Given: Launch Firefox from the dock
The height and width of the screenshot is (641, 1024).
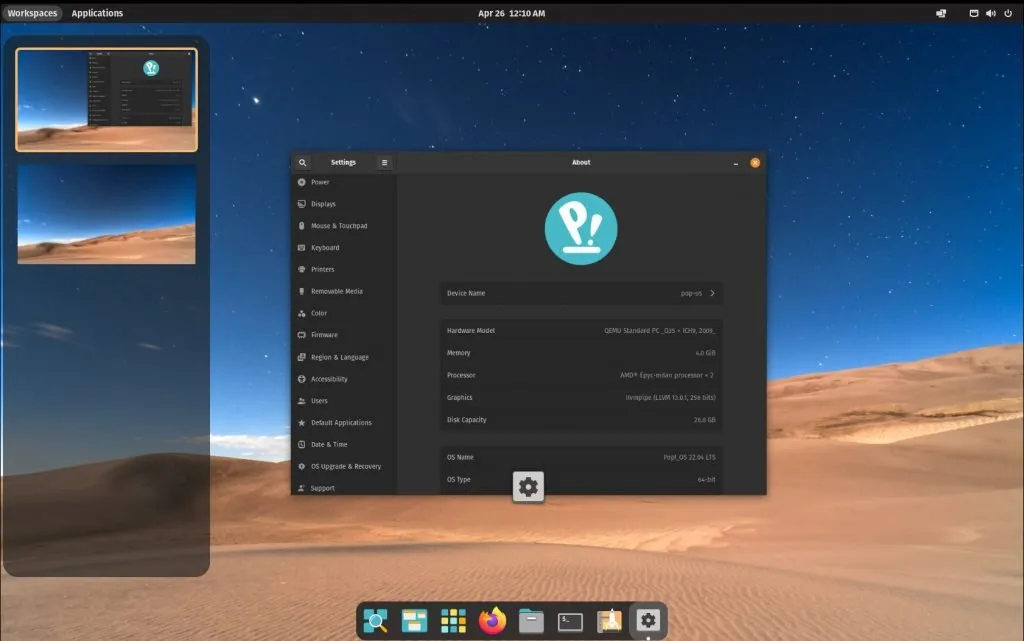Looking at the screenshot, I should click(x=492, y=620).
